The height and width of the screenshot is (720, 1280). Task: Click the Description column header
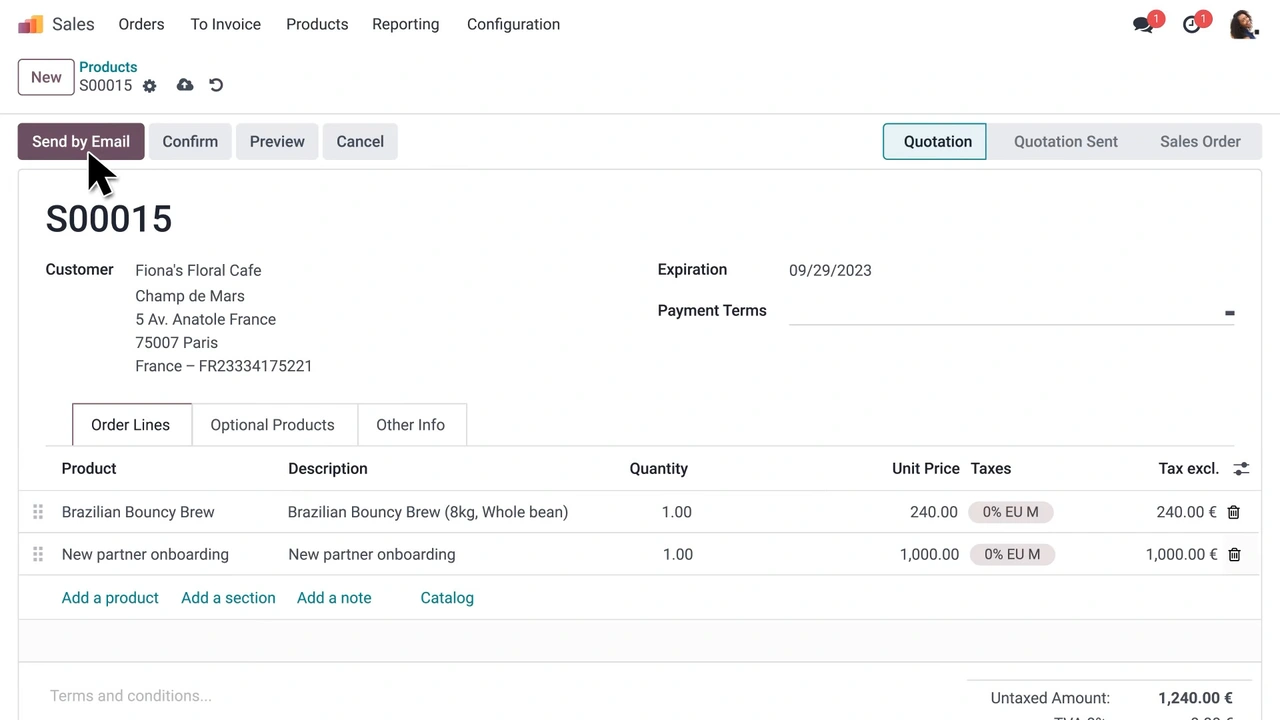click(328, 469)
